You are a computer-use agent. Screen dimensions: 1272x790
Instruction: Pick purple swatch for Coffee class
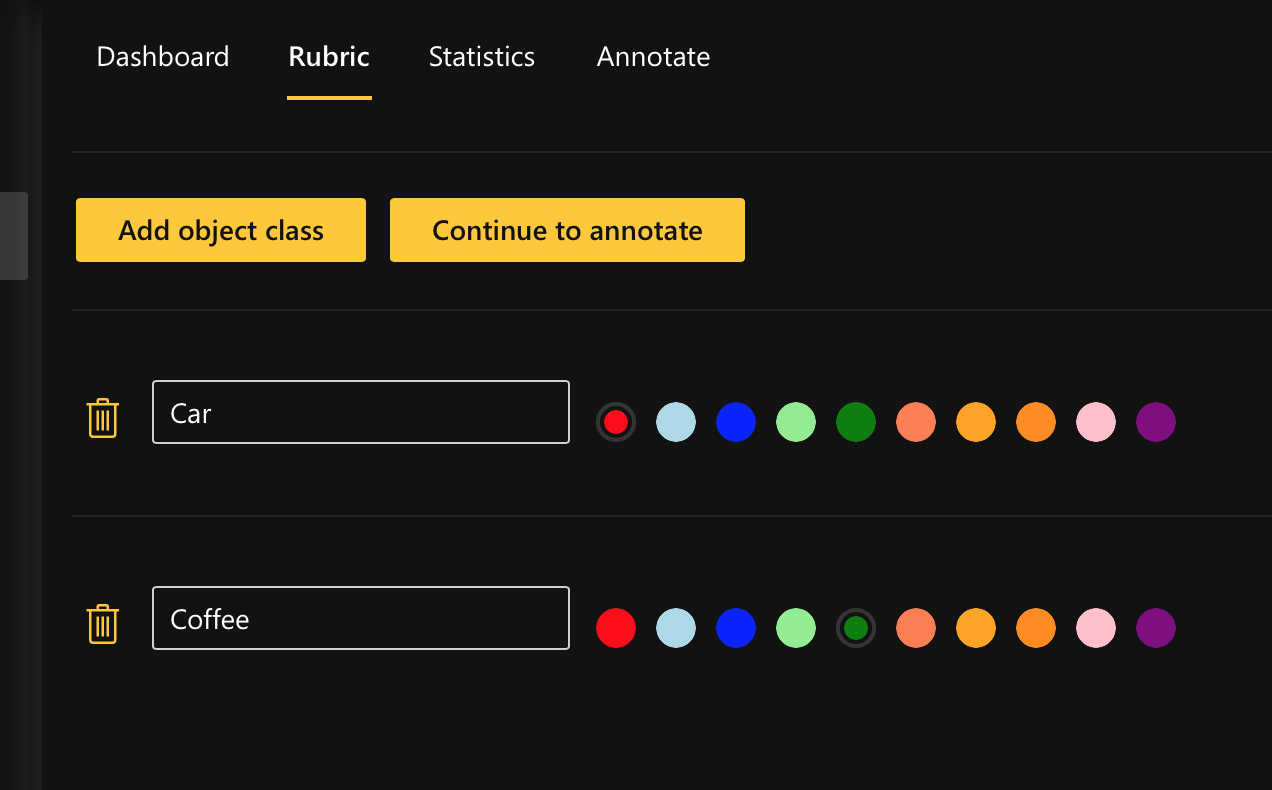[x=1156, y=628]
